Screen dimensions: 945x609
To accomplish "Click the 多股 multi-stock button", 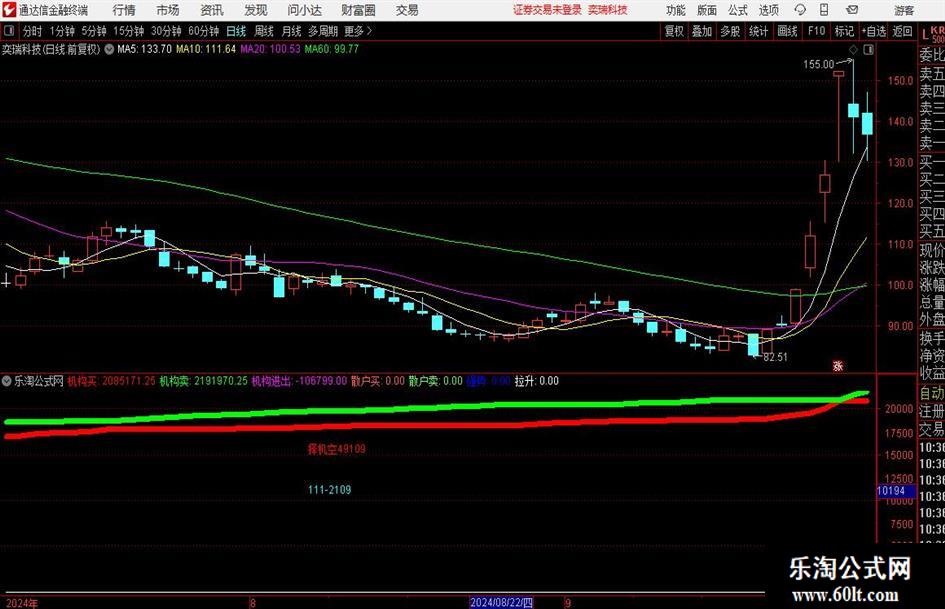I will tap(730, 31).
